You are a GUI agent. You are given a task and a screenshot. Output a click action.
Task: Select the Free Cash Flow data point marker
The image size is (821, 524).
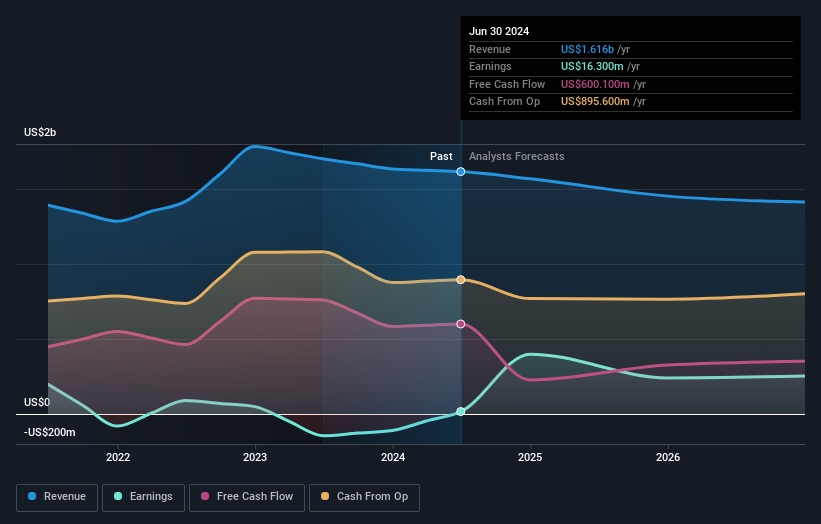coord(461,324)
